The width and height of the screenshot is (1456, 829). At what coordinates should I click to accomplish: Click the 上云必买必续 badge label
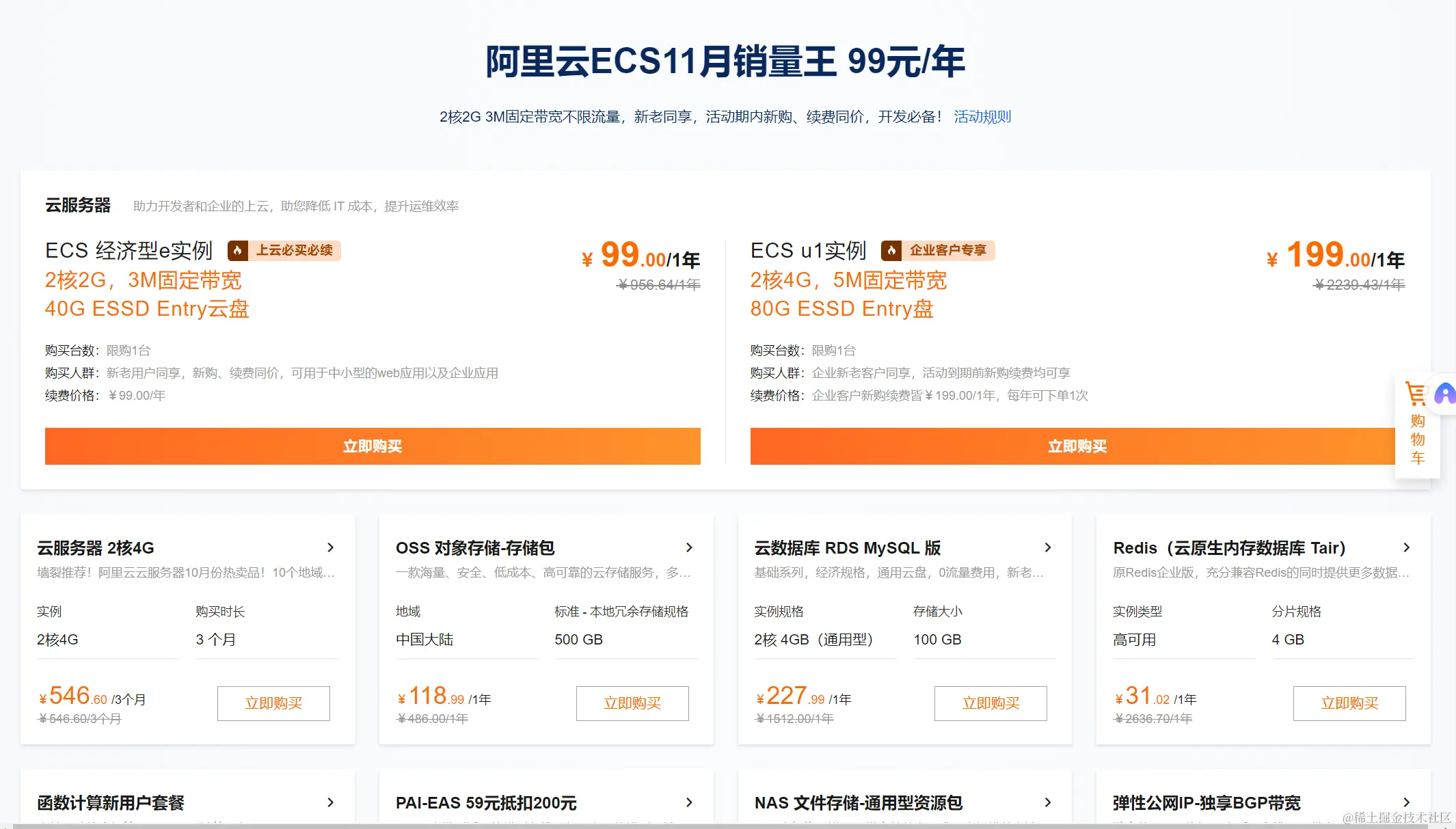pos(295,251)
